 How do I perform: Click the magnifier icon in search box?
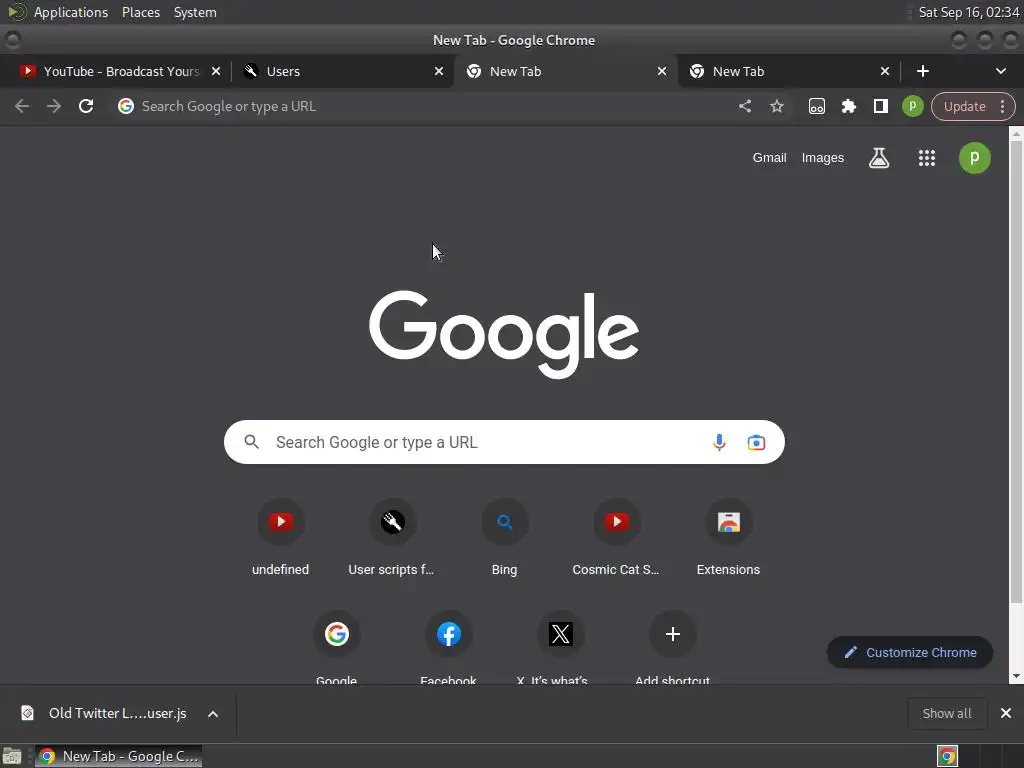[251, 442]
